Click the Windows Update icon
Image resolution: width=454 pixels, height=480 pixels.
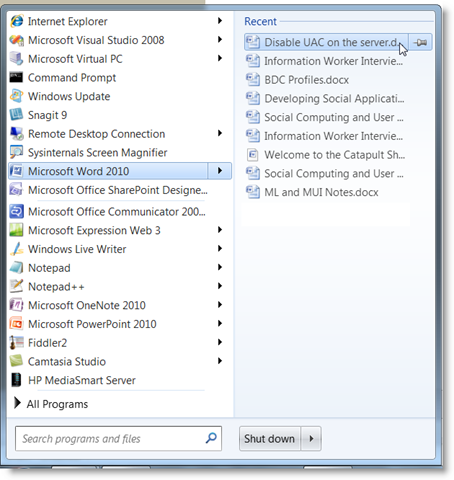pos(16,96)
